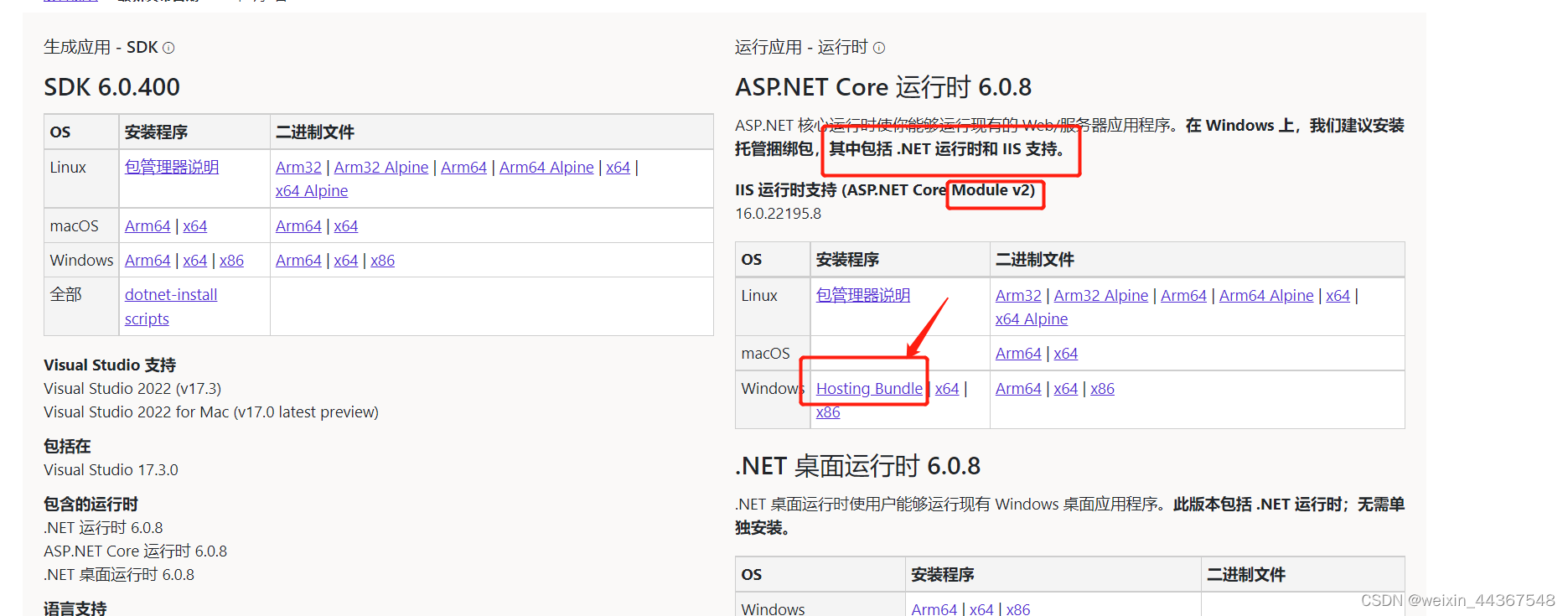Download macOS Arm64 SDK binary
This screenshot has height=616, width=1568.
pos(298,225)
